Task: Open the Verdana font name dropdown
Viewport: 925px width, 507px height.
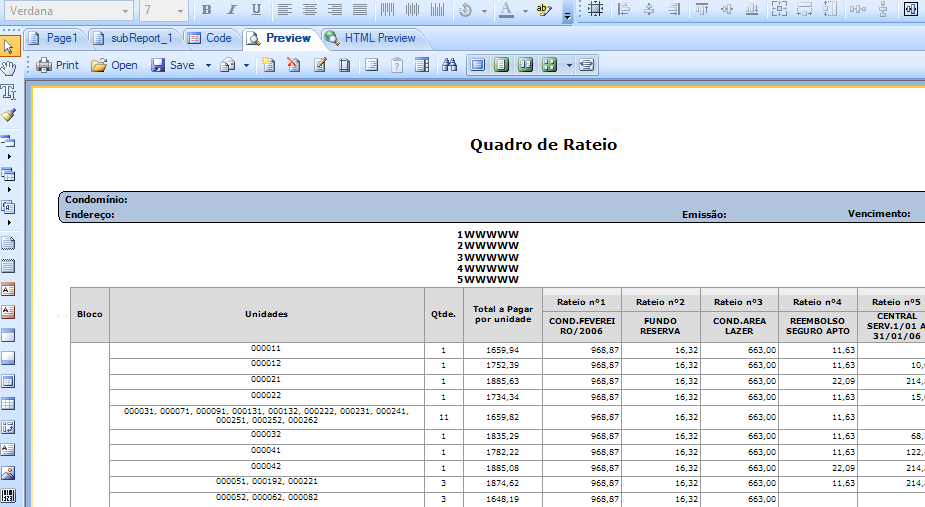Action: 125,11
